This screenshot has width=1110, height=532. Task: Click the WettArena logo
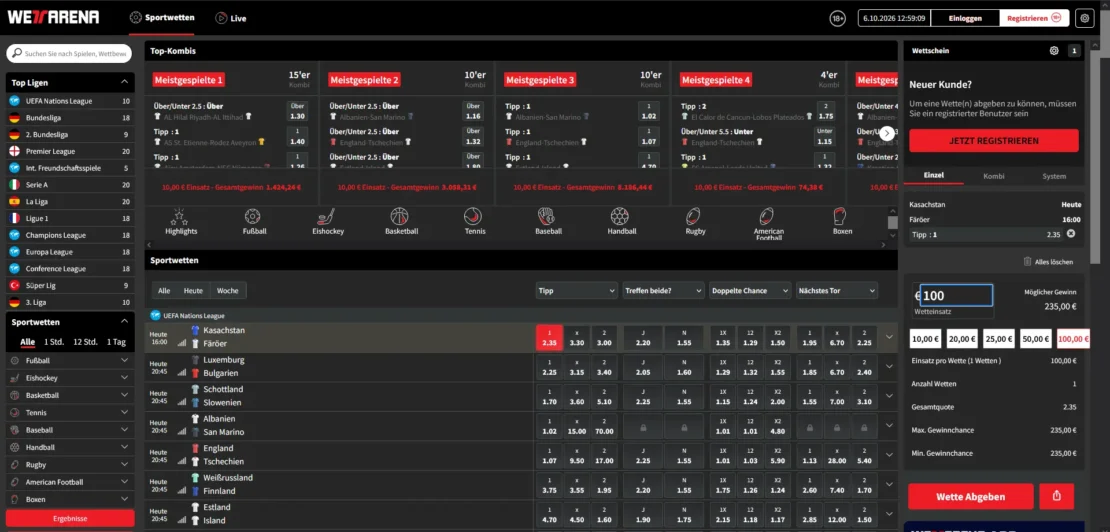53,18
